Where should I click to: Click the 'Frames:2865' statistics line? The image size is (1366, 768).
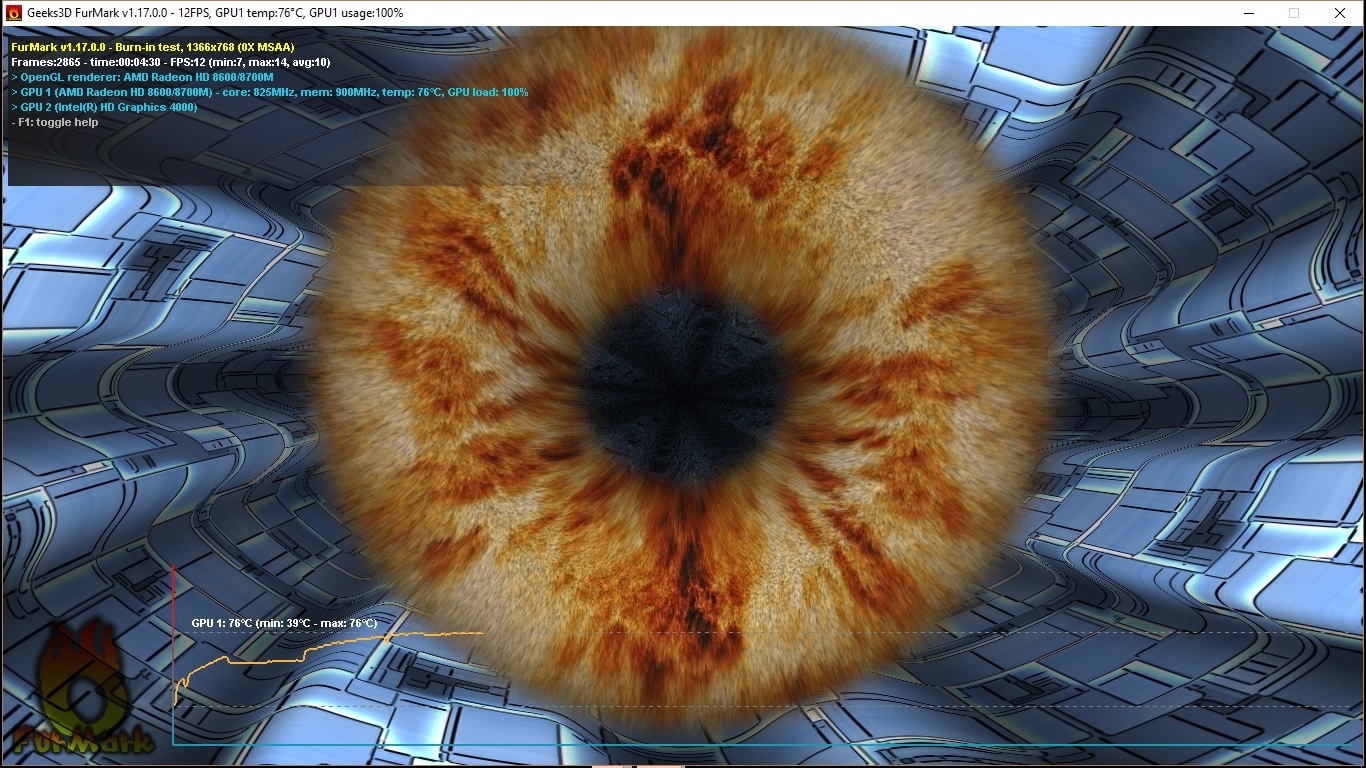coord(170,62)
